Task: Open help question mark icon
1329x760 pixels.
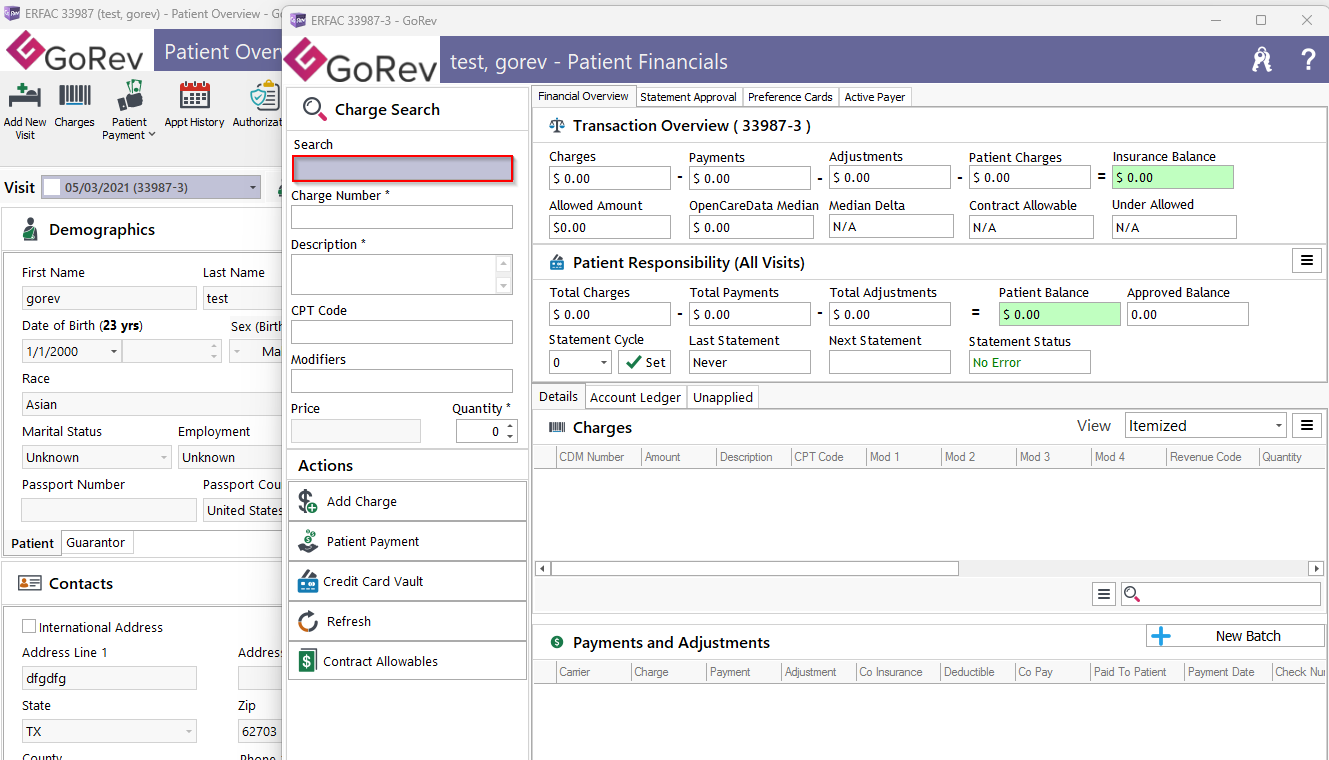Action: pos(1307,60)
